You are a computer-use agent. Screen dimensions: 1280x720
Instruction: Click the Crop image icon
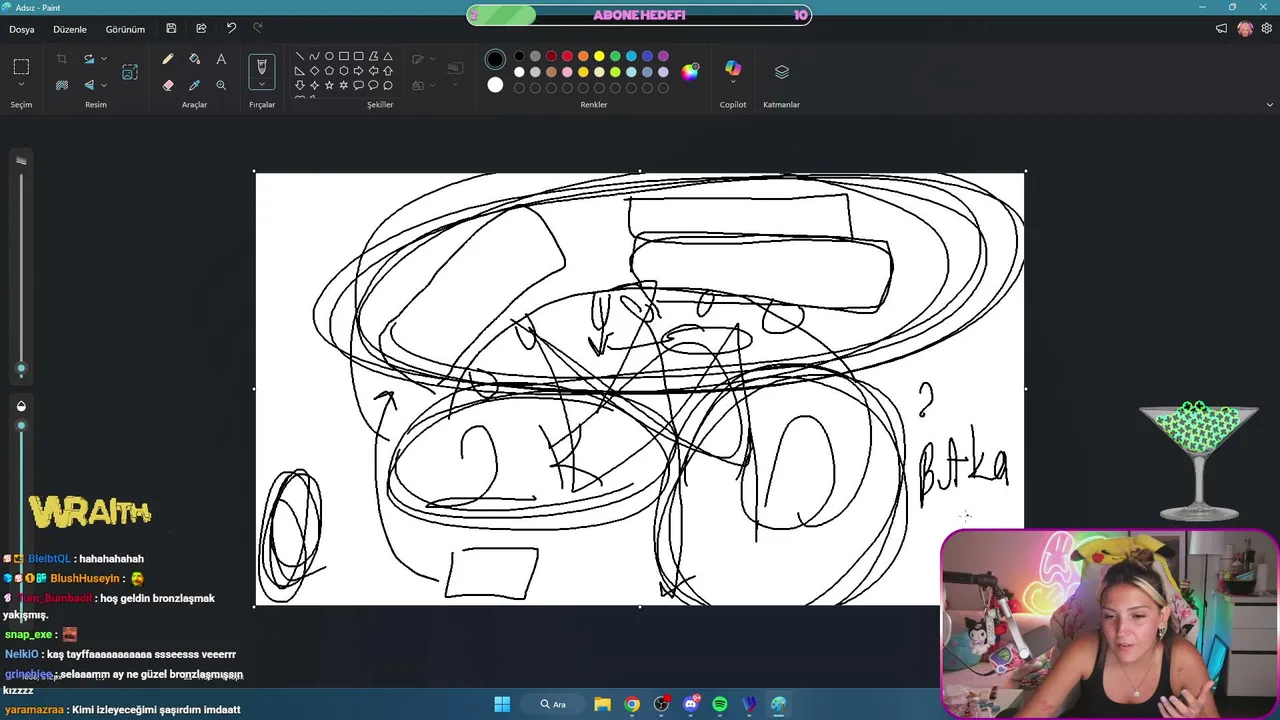pyautogui.click(x=62, y=60)
